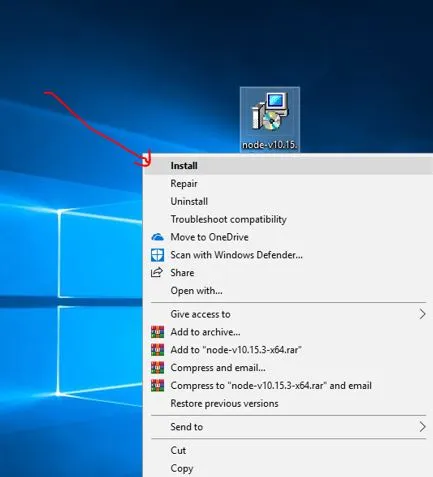Viewport: 433px width, 477px height.
Task: Expand the Give access to chevron arrow
Action: (x=422, y=314)
